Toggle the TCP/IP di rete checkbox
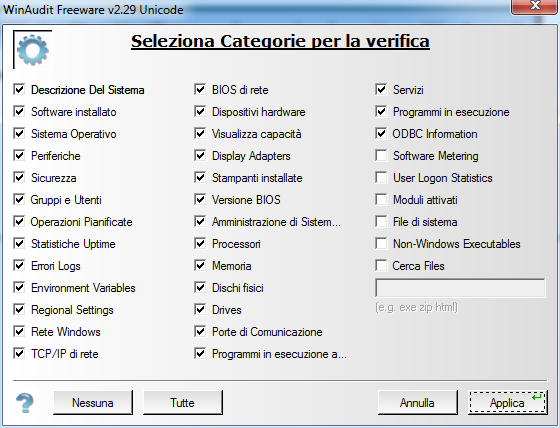 pyautogui.click(x=19, y=354)
